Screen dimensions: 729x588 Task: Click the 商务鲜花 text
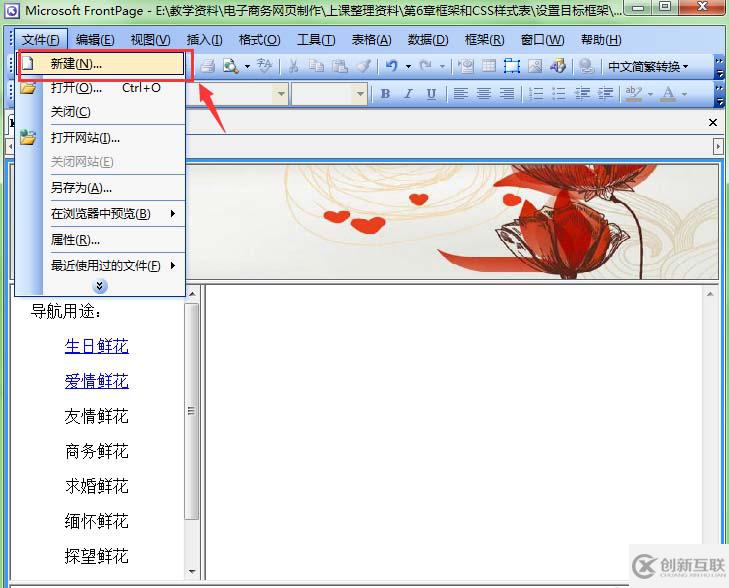coord(97,451)
